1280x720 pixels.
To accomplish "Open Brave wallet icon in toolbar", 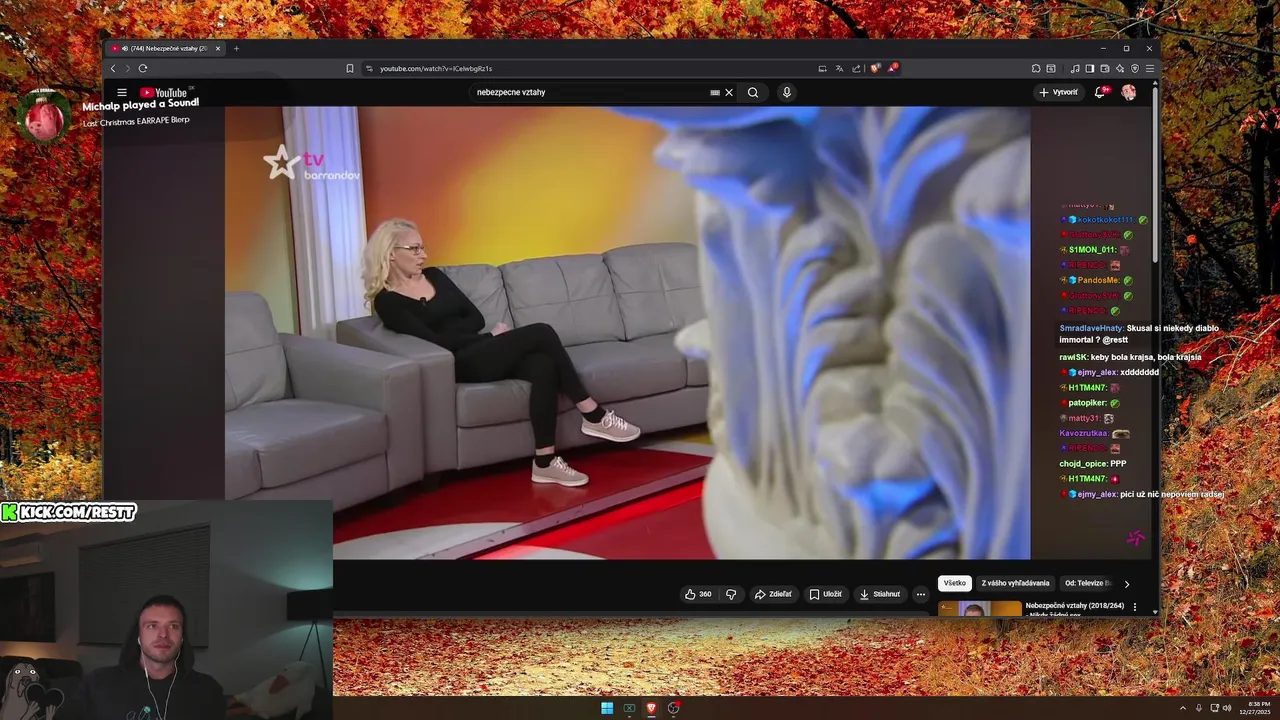I will coord(1104,68).
